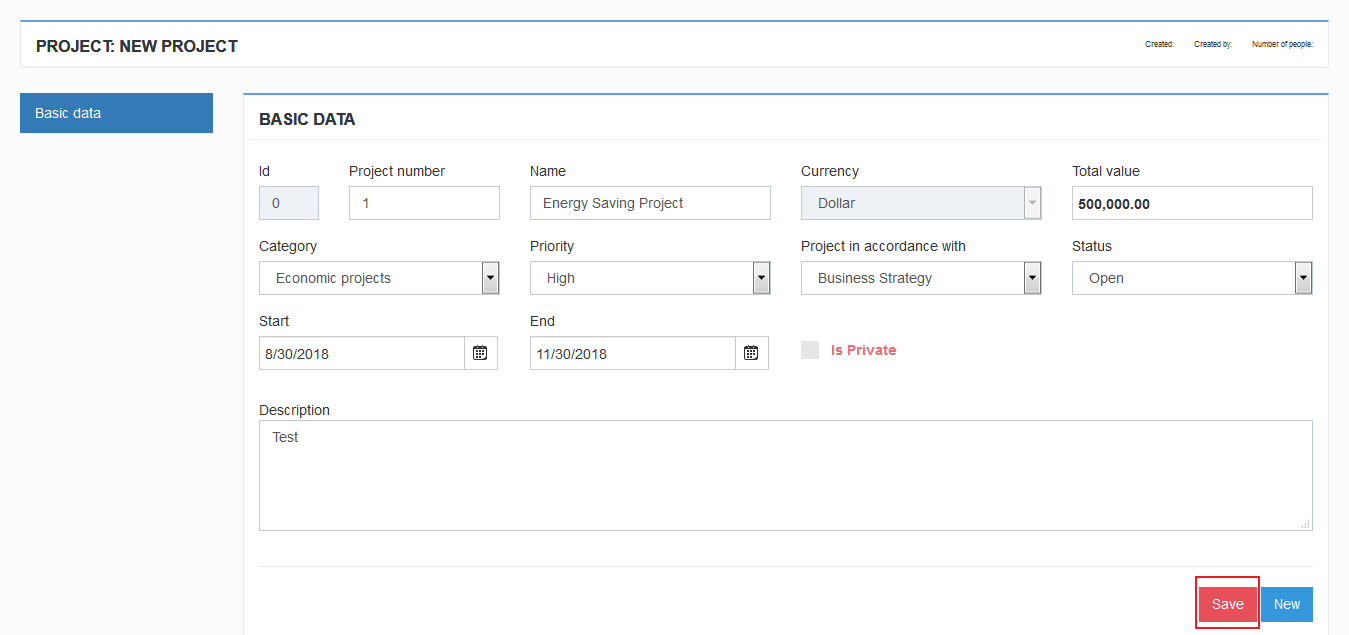
Task: Click the Is Private label
Action: click(863, 350)
